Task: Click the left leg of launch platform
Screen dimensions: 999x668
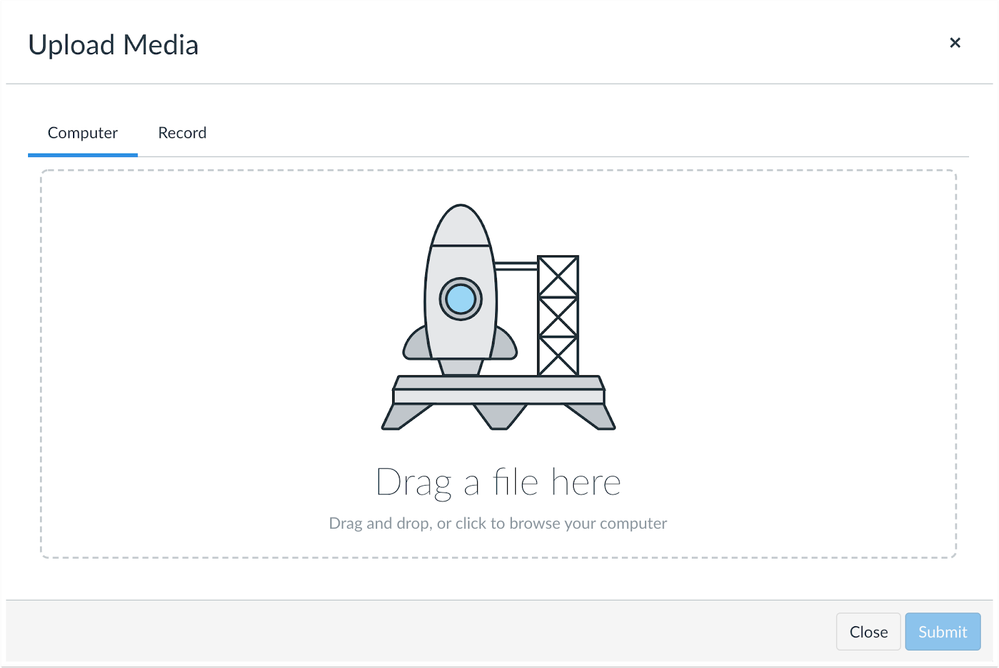Action: 406,417
